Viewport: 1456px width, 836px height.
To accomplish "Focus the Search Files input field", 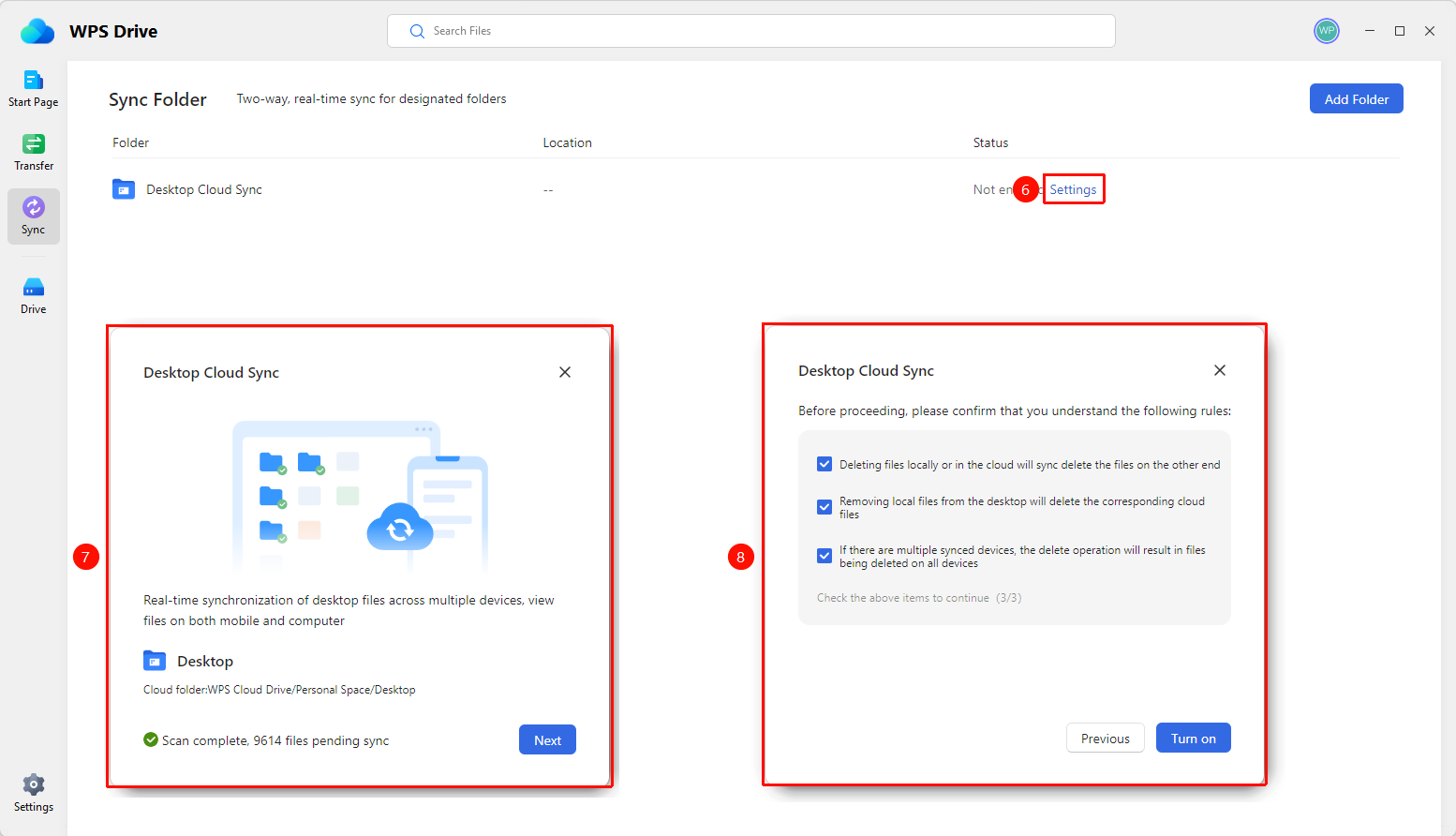I will (x=750, y=31).
